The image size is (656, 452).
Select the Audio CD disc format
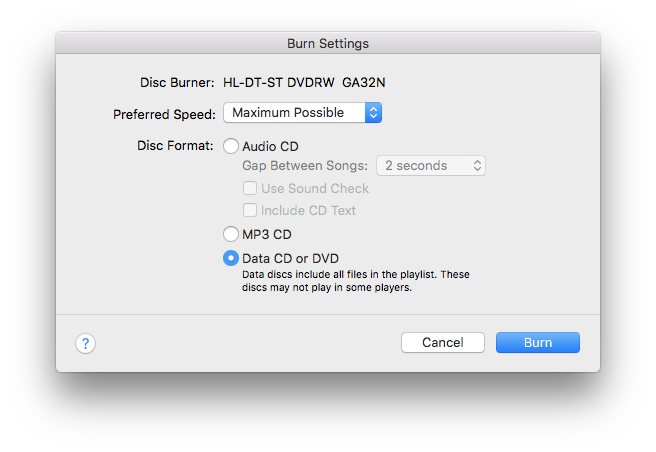point(231,146)
